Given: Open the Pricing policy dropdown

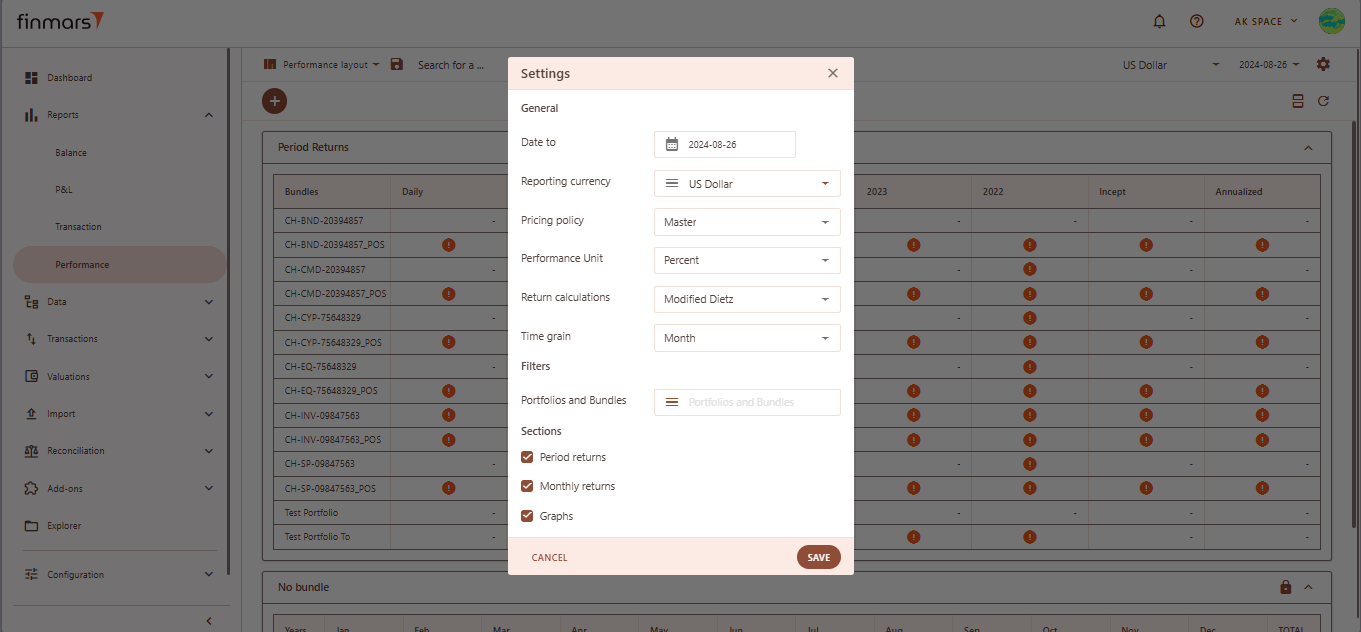Looking at the screenshot, I should (x=746, y=222).
